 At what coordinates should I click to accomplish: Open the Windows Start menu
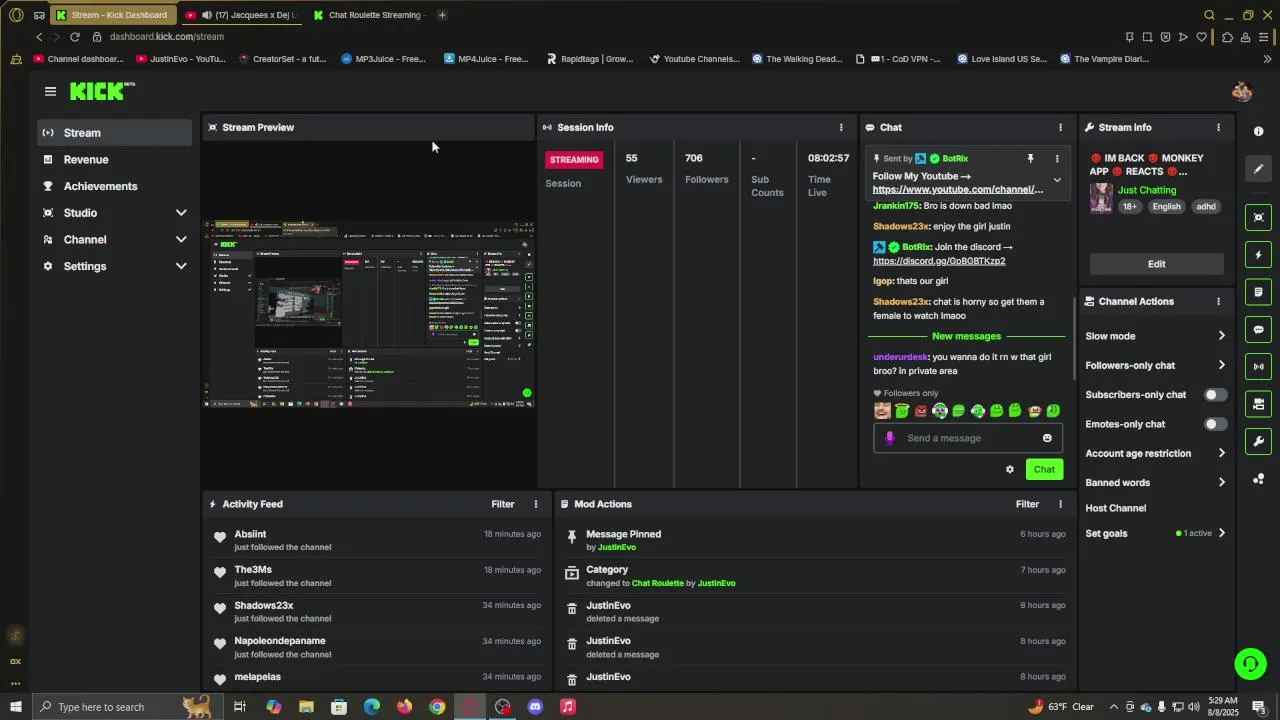pos(15,707)
